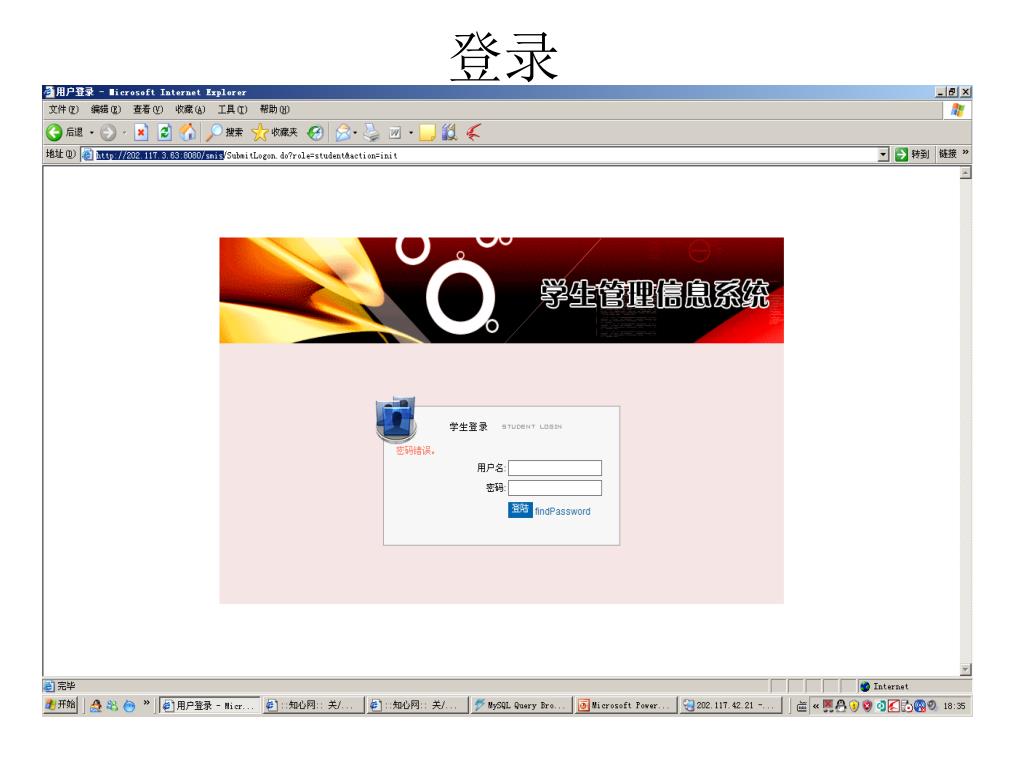
Task: Open the Edit button dropdown arrow
Action: click(x=411, y=133)
